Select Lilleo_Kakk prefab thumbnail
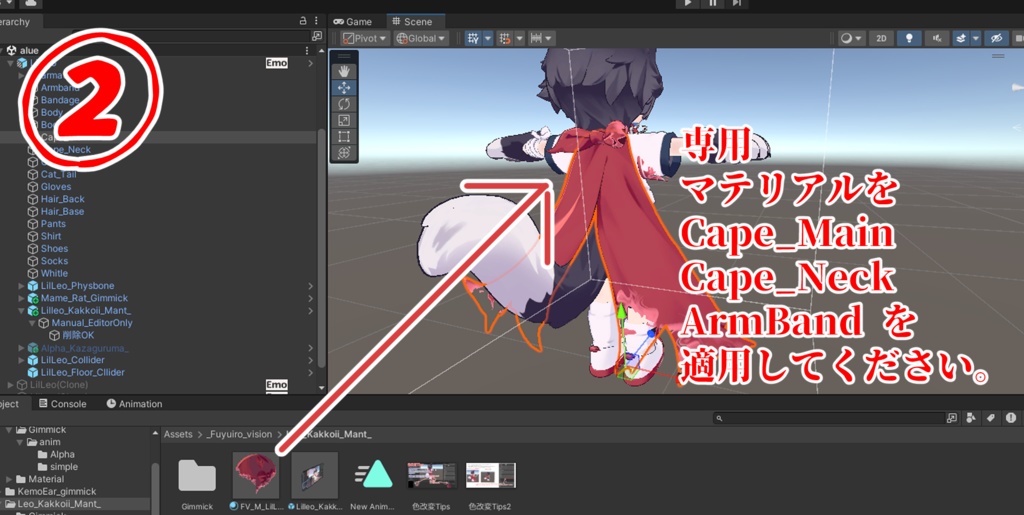The height and width of the screenshot is (515, 1024). tap(315, 476)
